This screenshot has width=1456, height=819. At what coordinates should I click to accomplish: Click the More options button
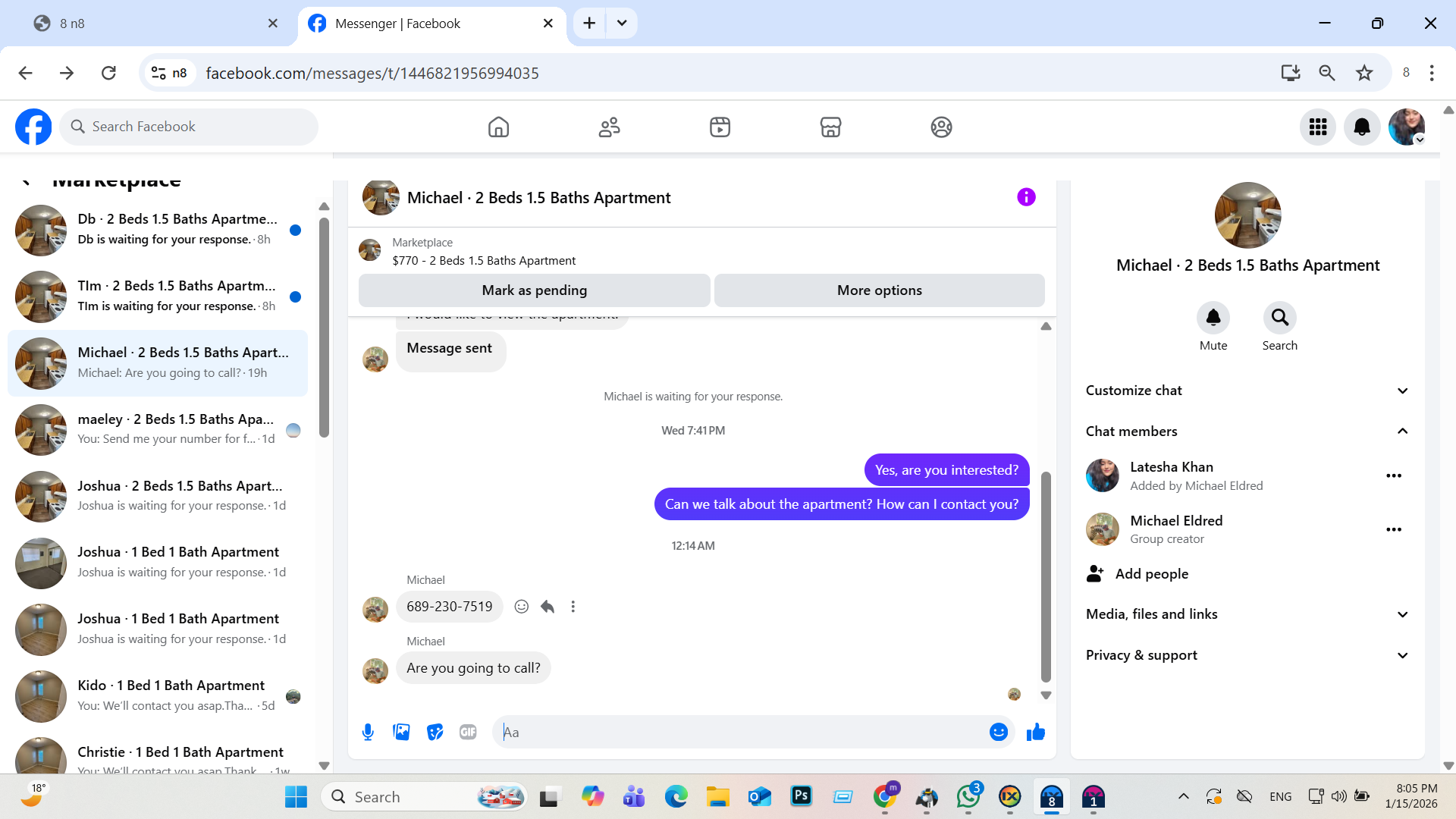879,290
